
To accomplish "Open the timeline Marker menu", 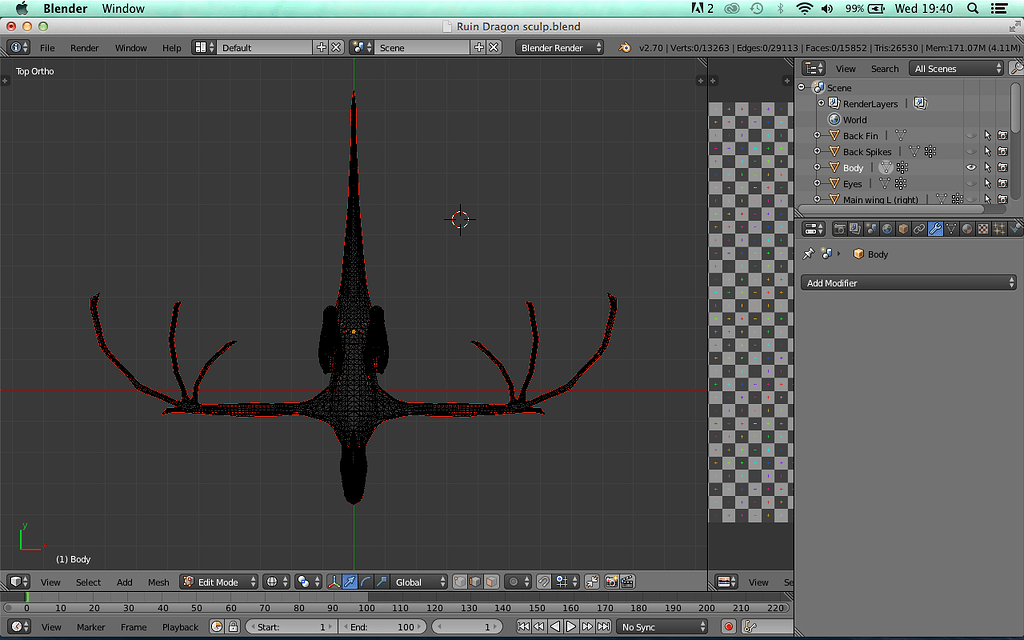I will [91, 627].
